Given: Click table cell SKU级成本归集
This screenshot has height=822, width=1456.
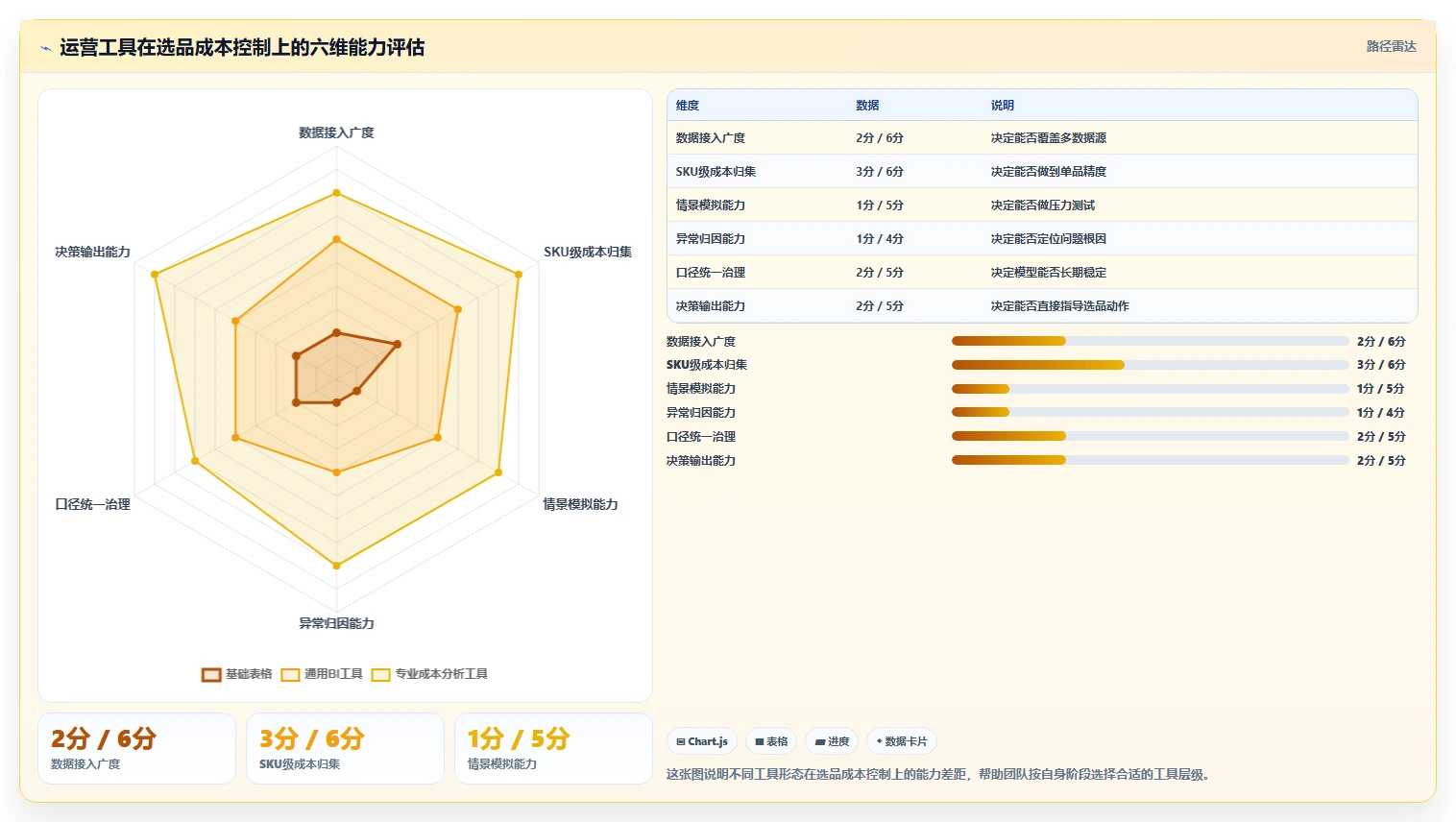Looking at the screenshot, I should pos(716,172).
